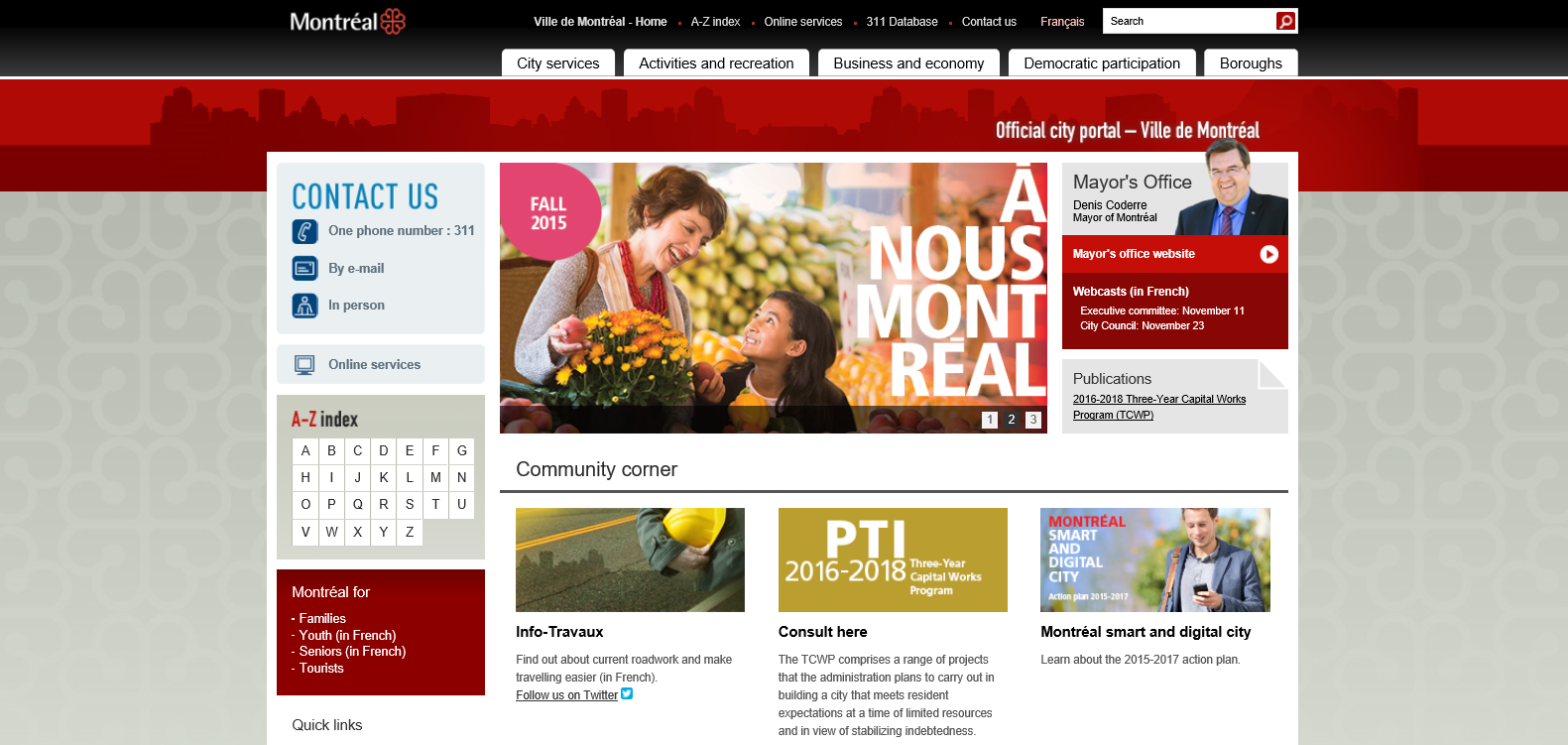Open Democratic participation tab

click(x=1102, y=62)
